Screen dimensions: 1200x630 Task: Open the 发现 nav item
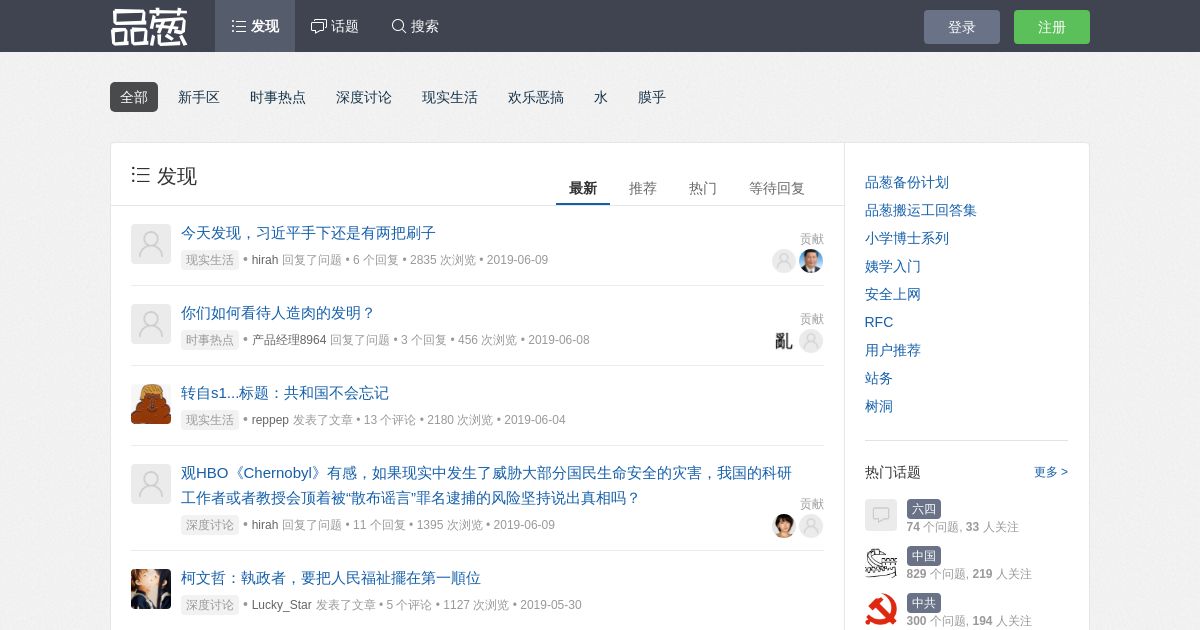[x=255, y=26]
